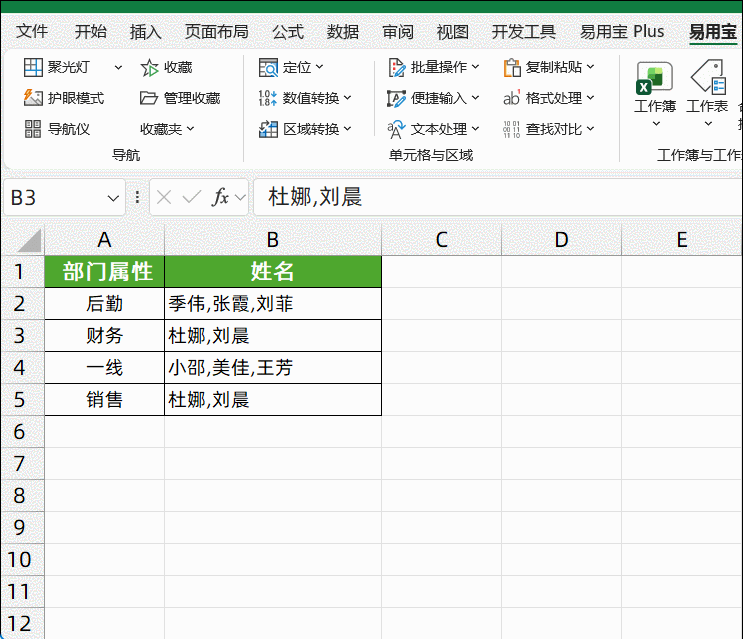This screenshot has height=639, width=743.
Task: Switch to the 视图 ribbon tab
Action: coord(453,32)
